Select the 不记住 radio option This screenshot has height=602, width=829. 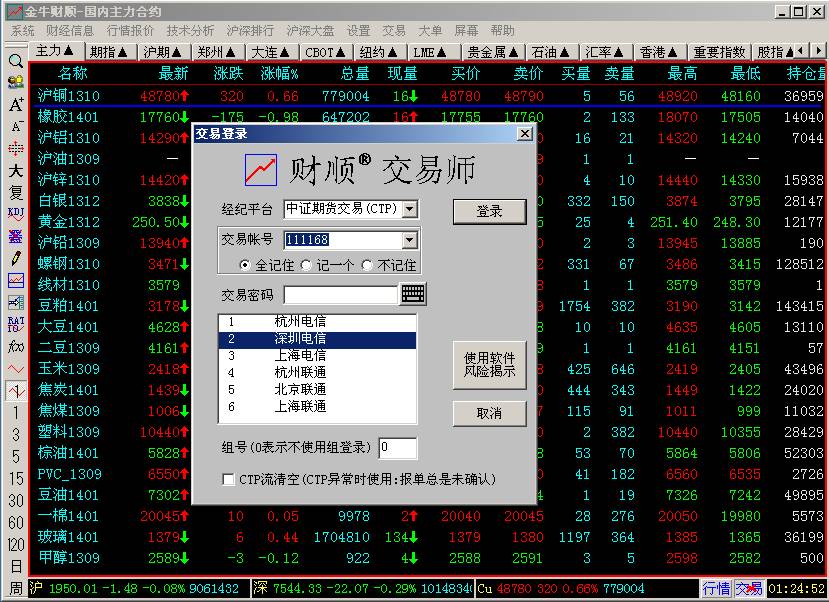pos(367,265)
